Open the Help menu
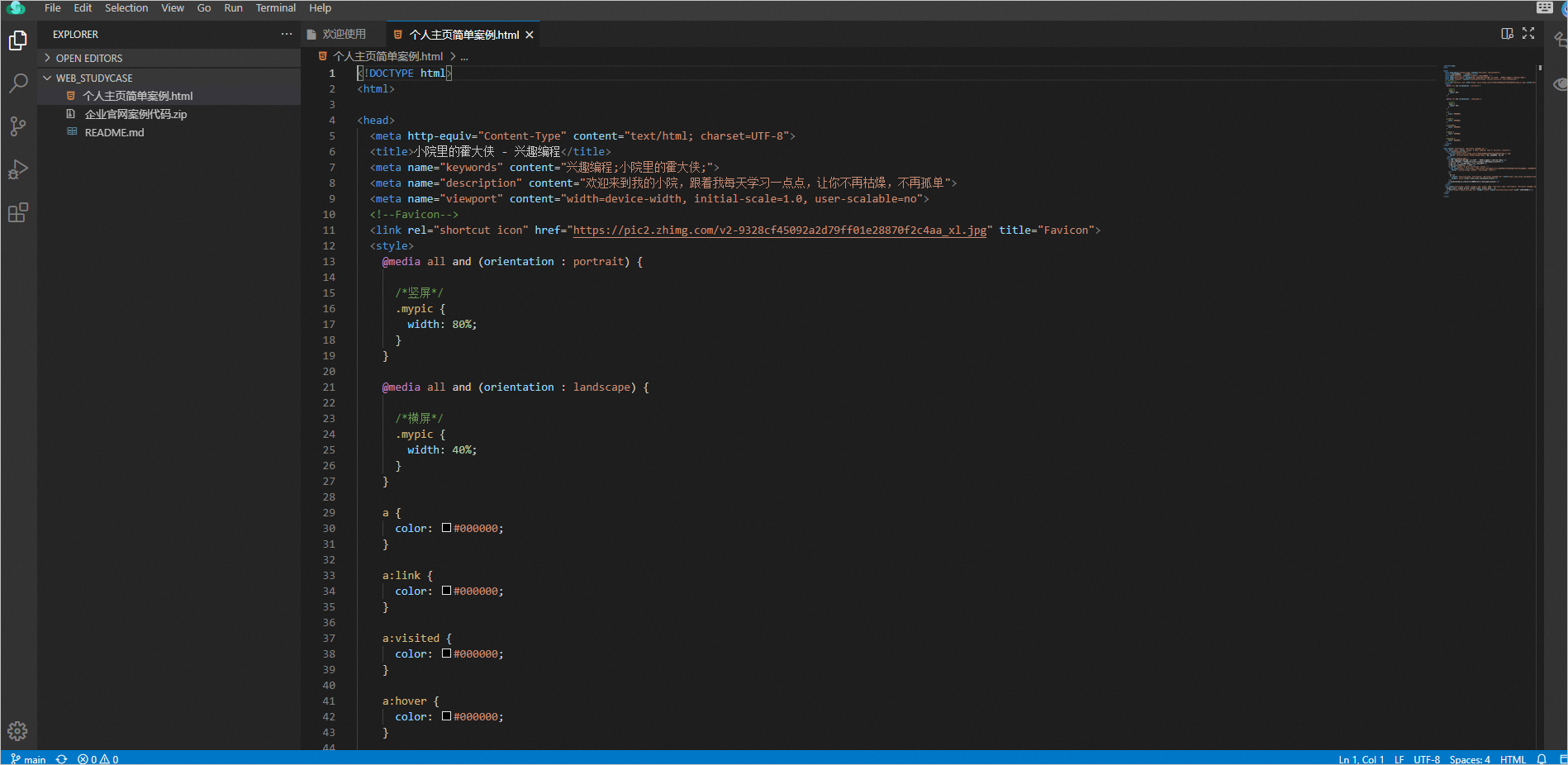The width and height of the screenshot is (1568, 765). click(320, 8)
